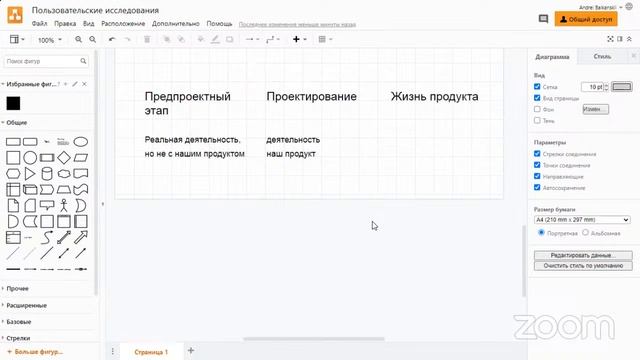Open the Дополнительно menu
Image resolution: width=640 pixels, height=360 pixels.
click(x=176, y=24)
